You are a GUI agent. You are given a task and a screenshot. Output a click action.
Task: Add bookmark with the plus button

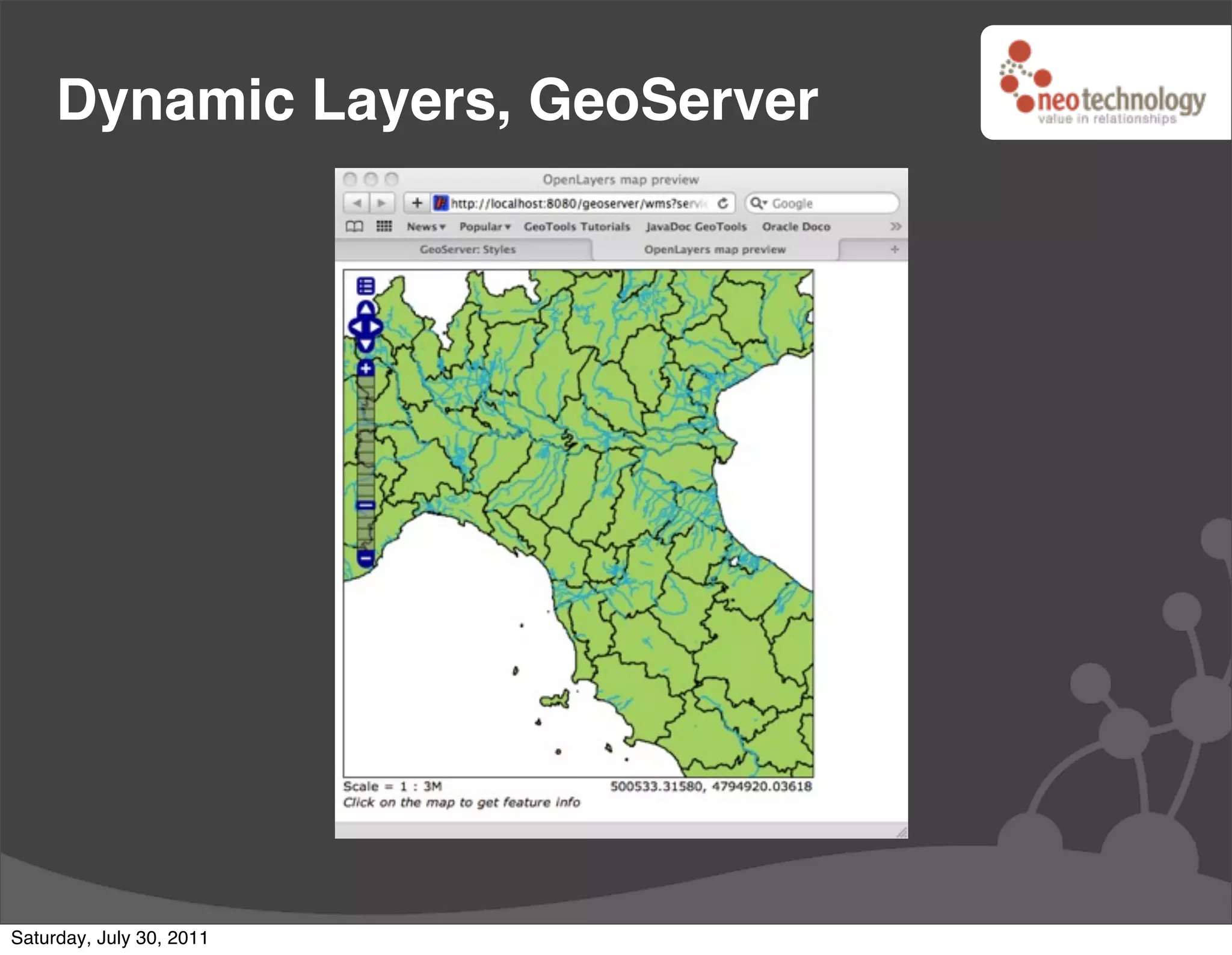click(417, 203)
